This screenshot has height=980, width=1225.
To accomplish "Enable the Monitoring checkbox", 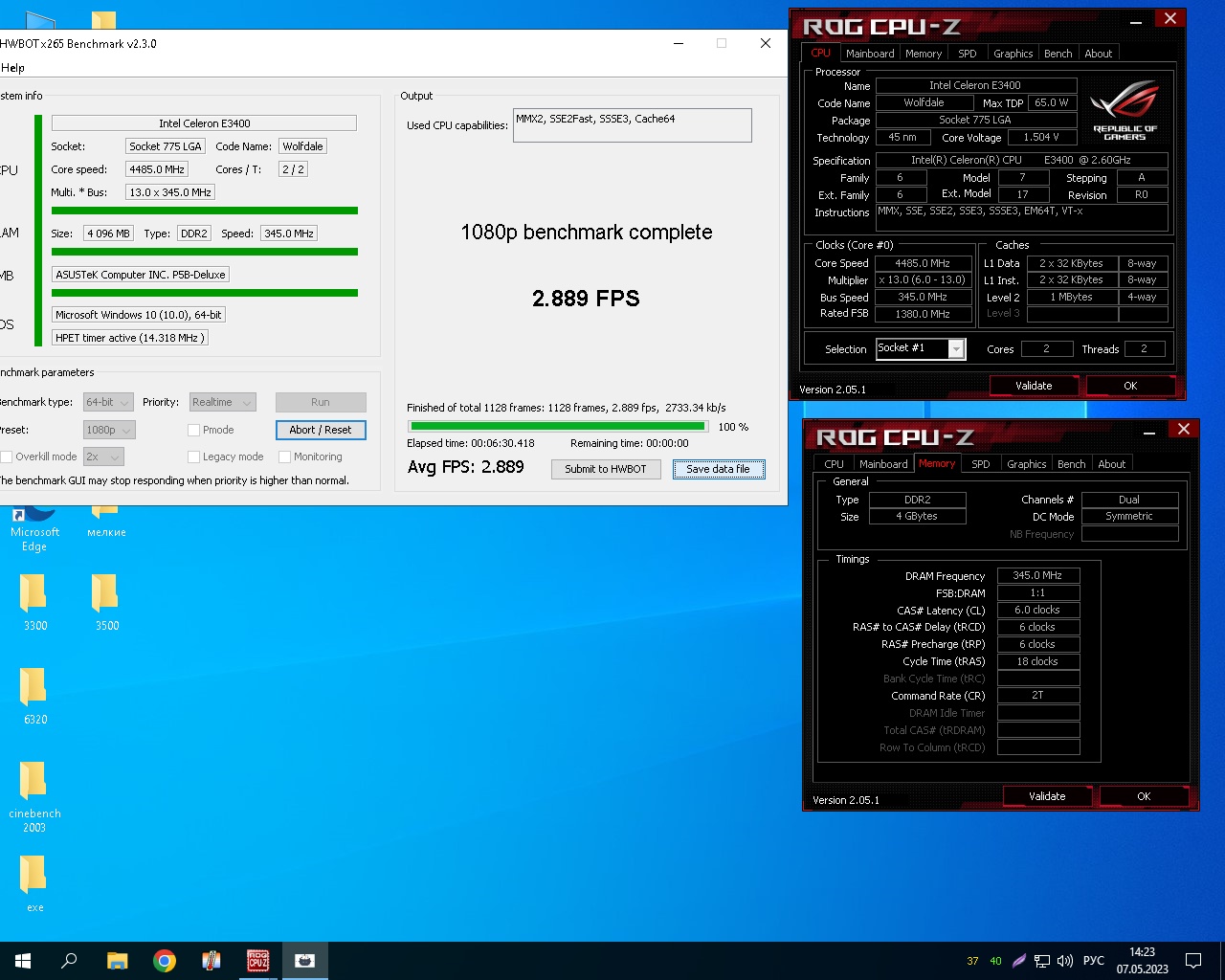I will click(284, 457).
